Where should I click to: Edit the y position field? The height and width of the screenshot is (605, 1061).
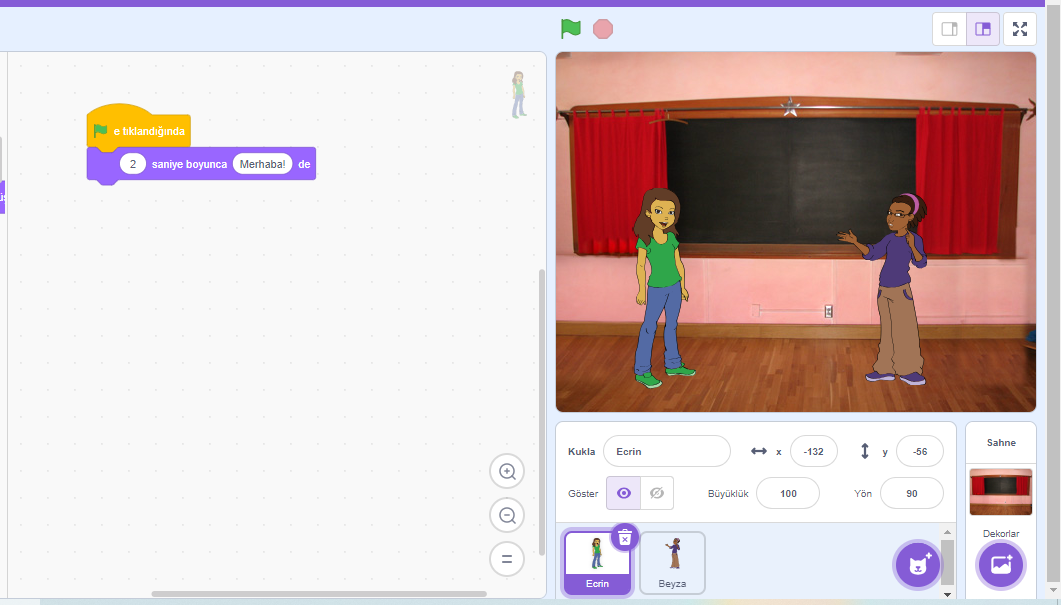click(x=920, y=451)
